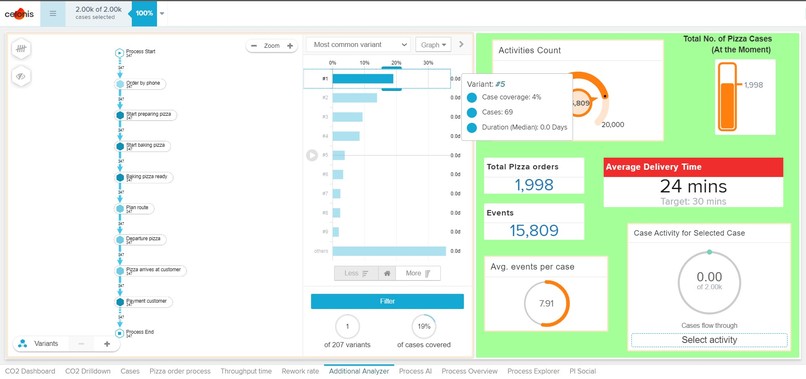The image size is (806, 379).
Task: Click the '1 of 207 variants' circle
Action: coord(347,327)
